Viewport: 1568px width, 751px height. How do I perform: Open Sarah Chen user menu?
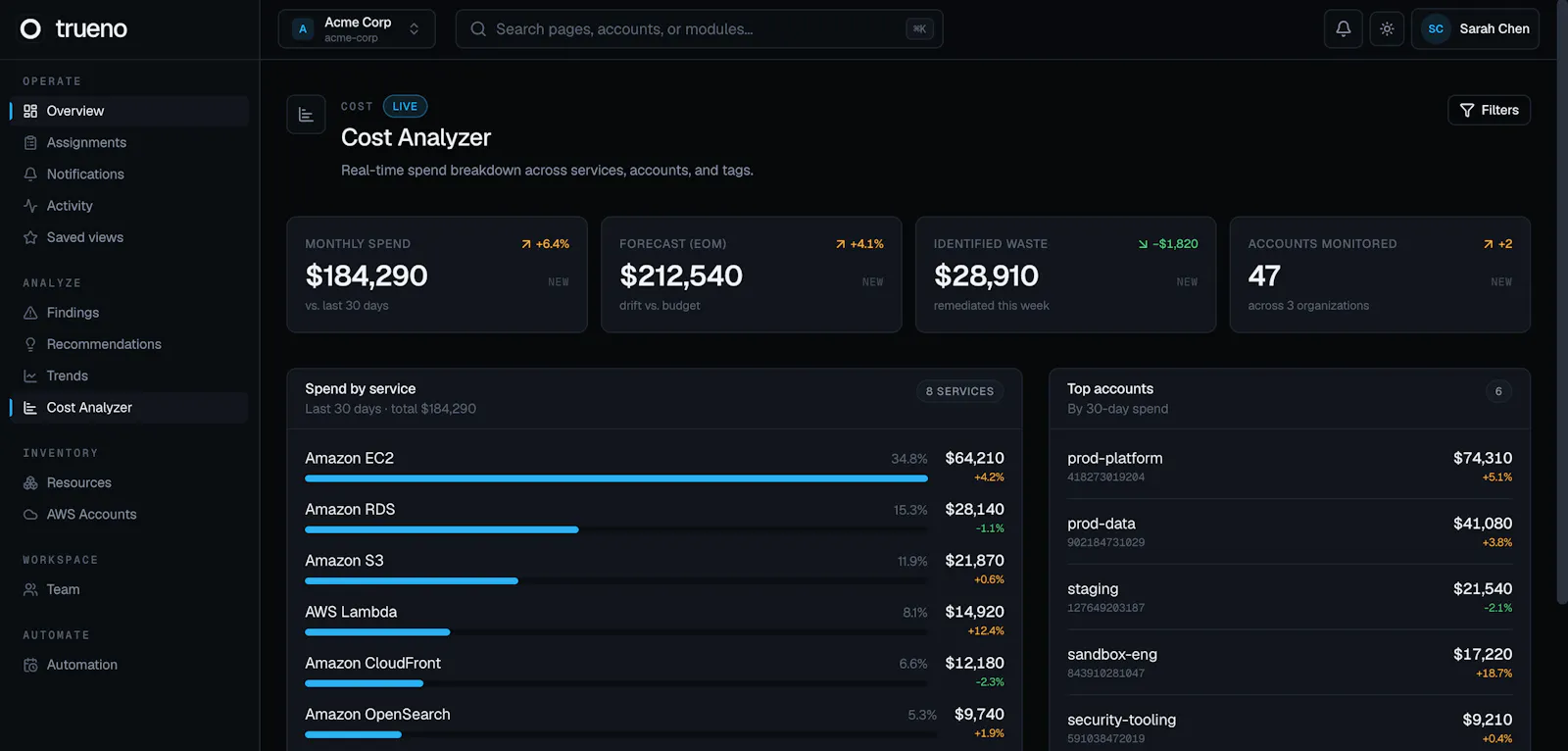click(x=1475, y=28)
